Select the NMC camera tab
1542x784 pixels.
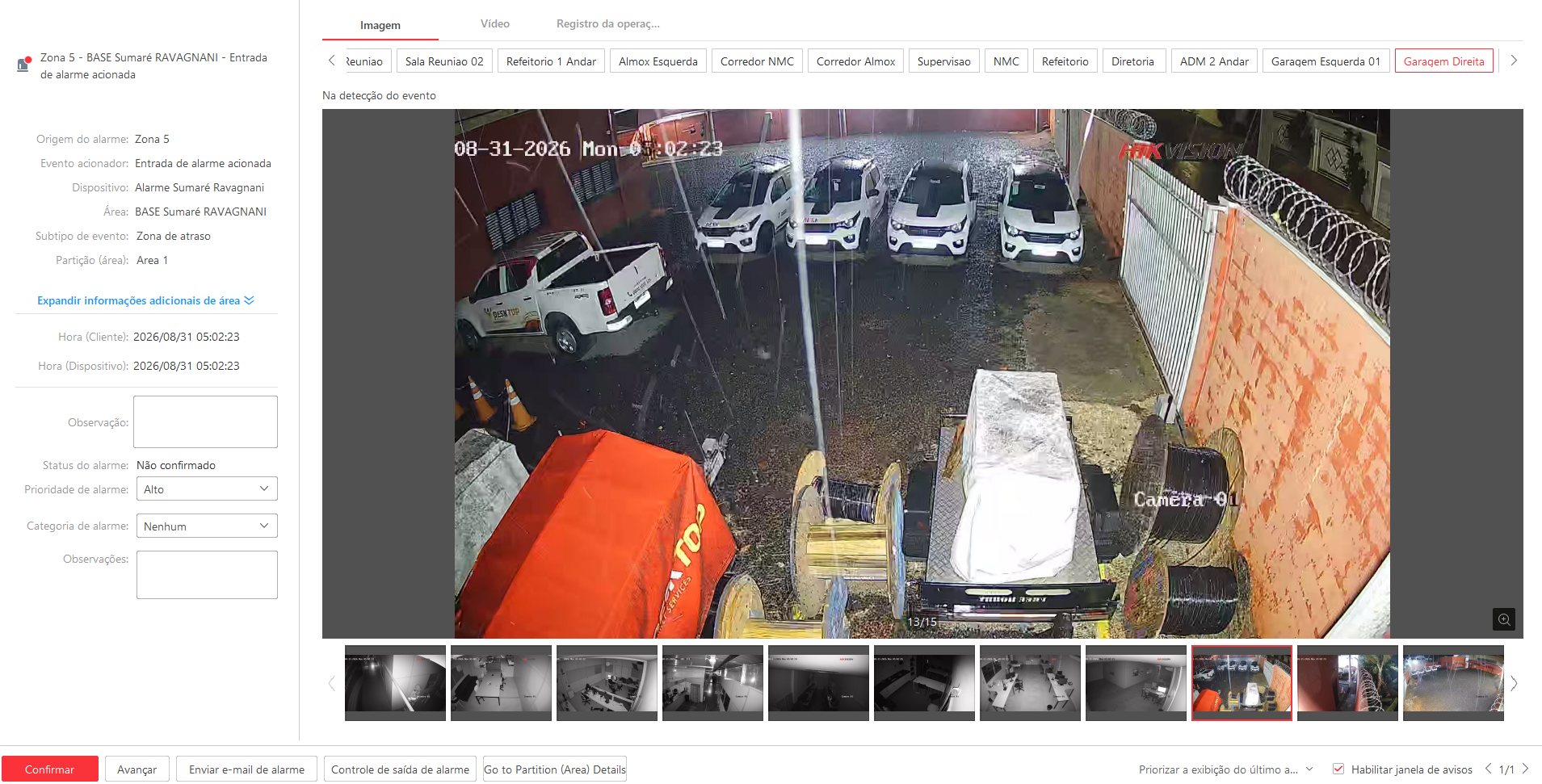click(1006, 61)
